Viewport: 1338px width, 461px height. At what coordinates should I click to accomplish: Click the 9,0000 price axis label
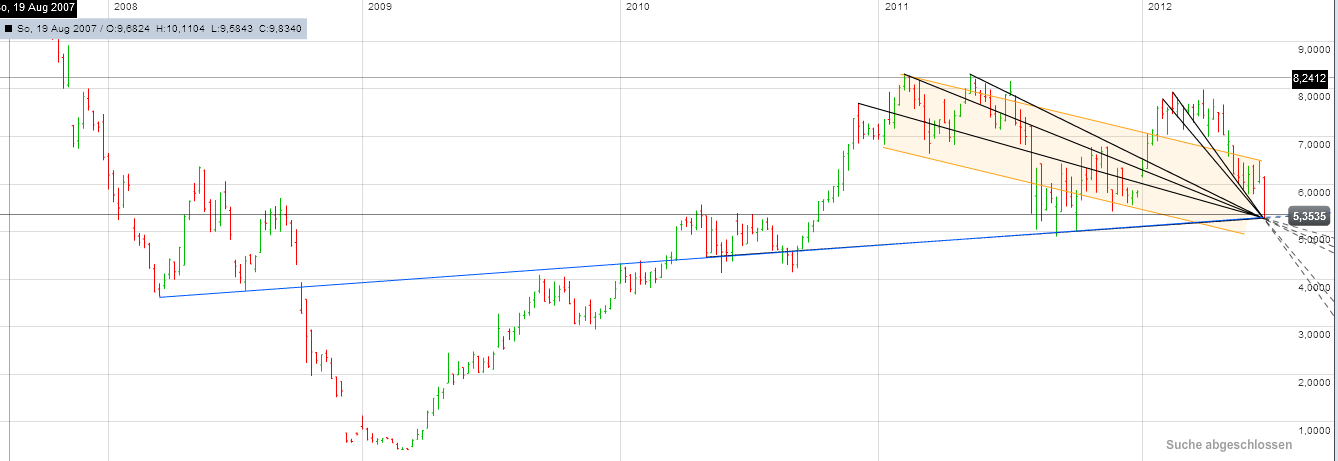click(1311, 49)
